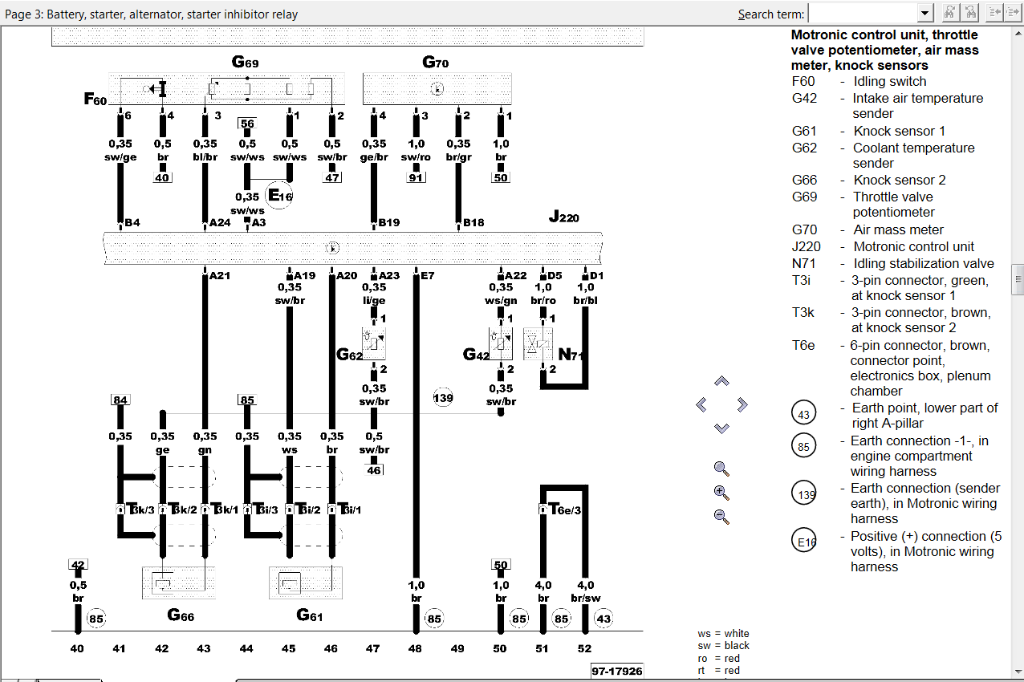Pan the diagram right with arrow
This screenshot has width=1024, height=682.
click(x=742, y=405)
